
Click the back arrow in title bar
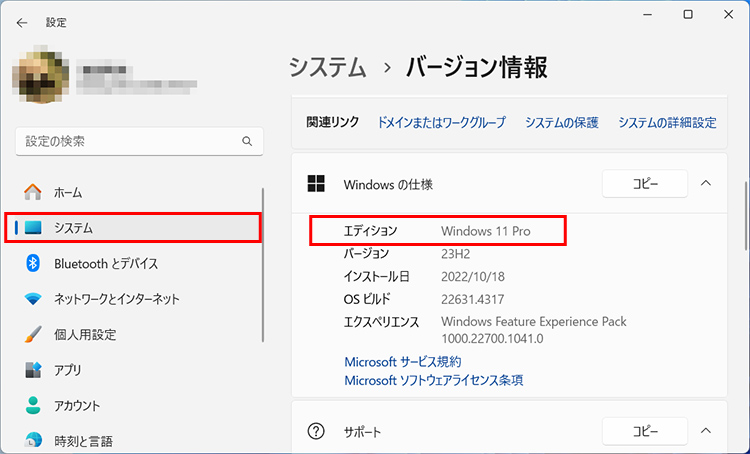pos(22,21)
